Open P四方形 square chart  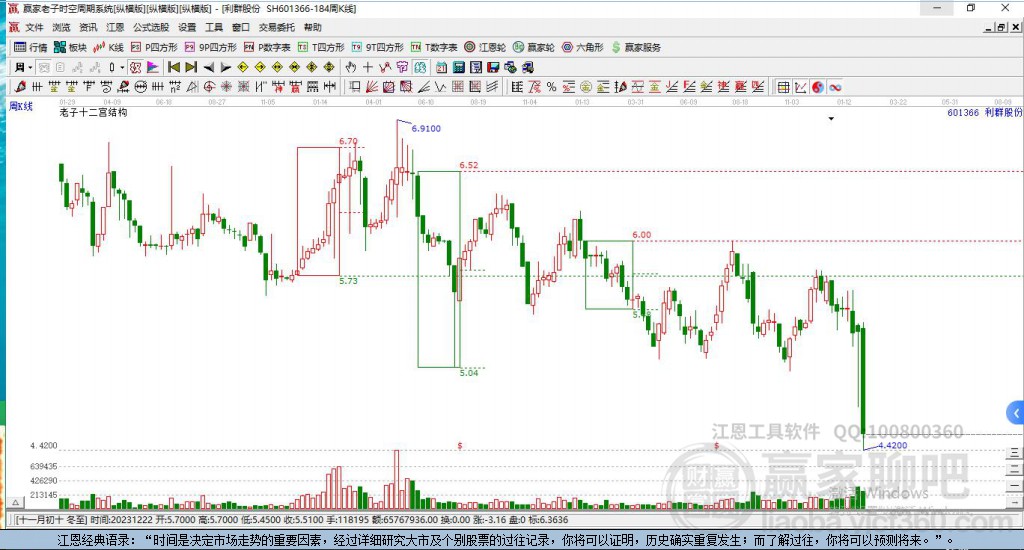point(154,47)
